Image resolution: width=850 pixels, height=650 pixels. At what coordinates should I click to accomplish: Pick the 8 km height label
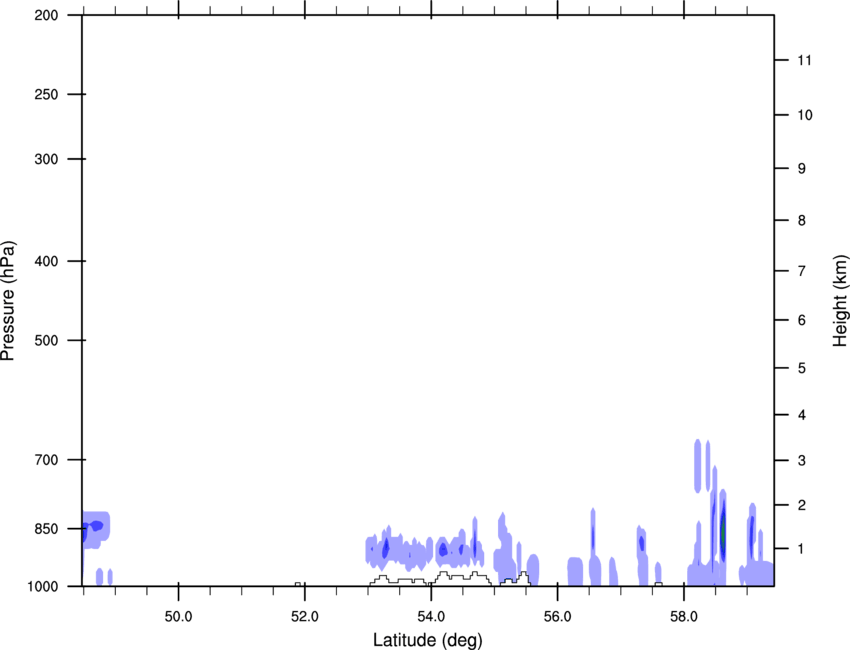pyautogui.click(x=802, y=220)
